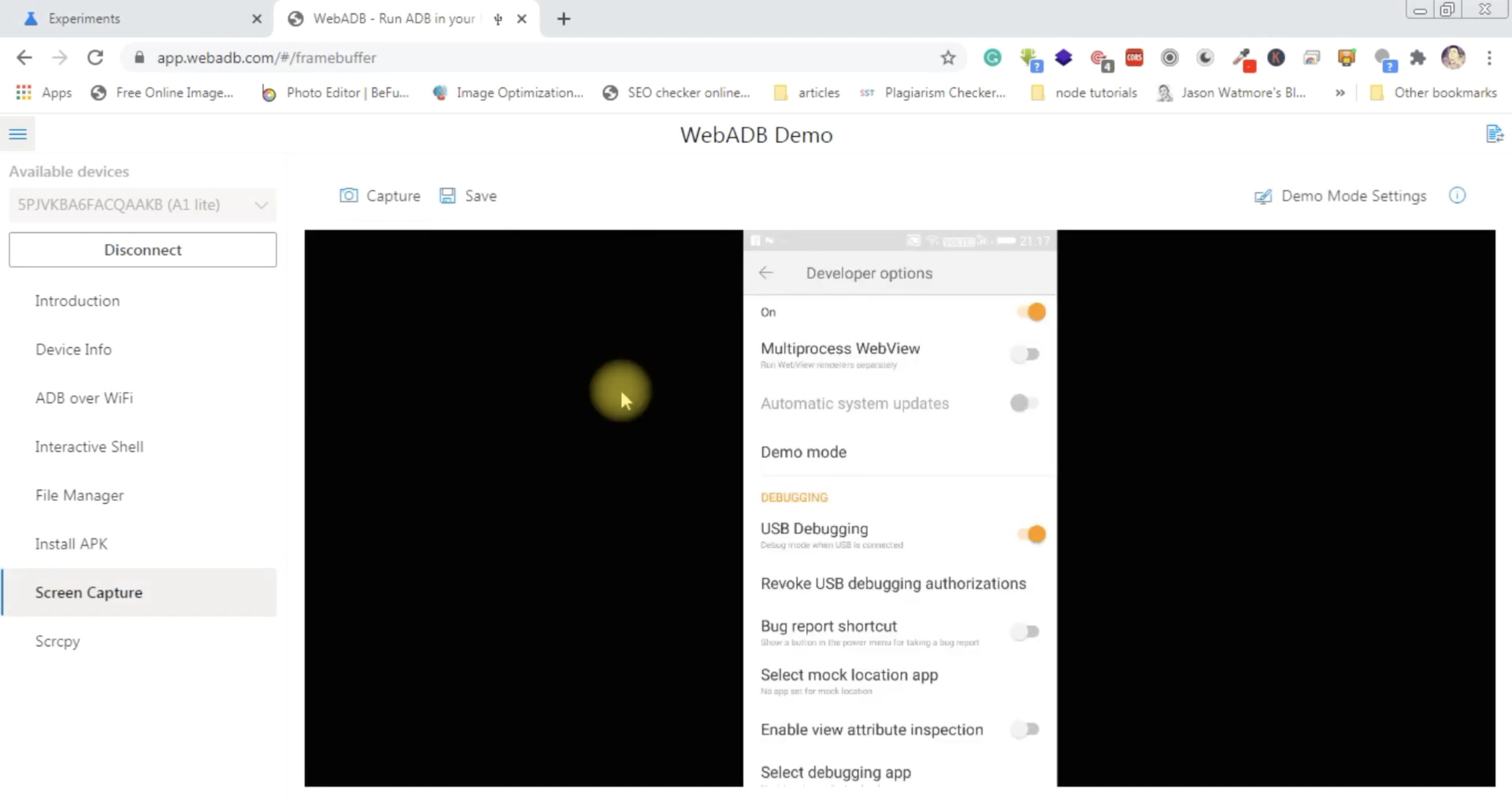This screenshot has height=802, width=1512.
Task: Open Plagiarism Checker bookmark
Action: pos(933,93)
